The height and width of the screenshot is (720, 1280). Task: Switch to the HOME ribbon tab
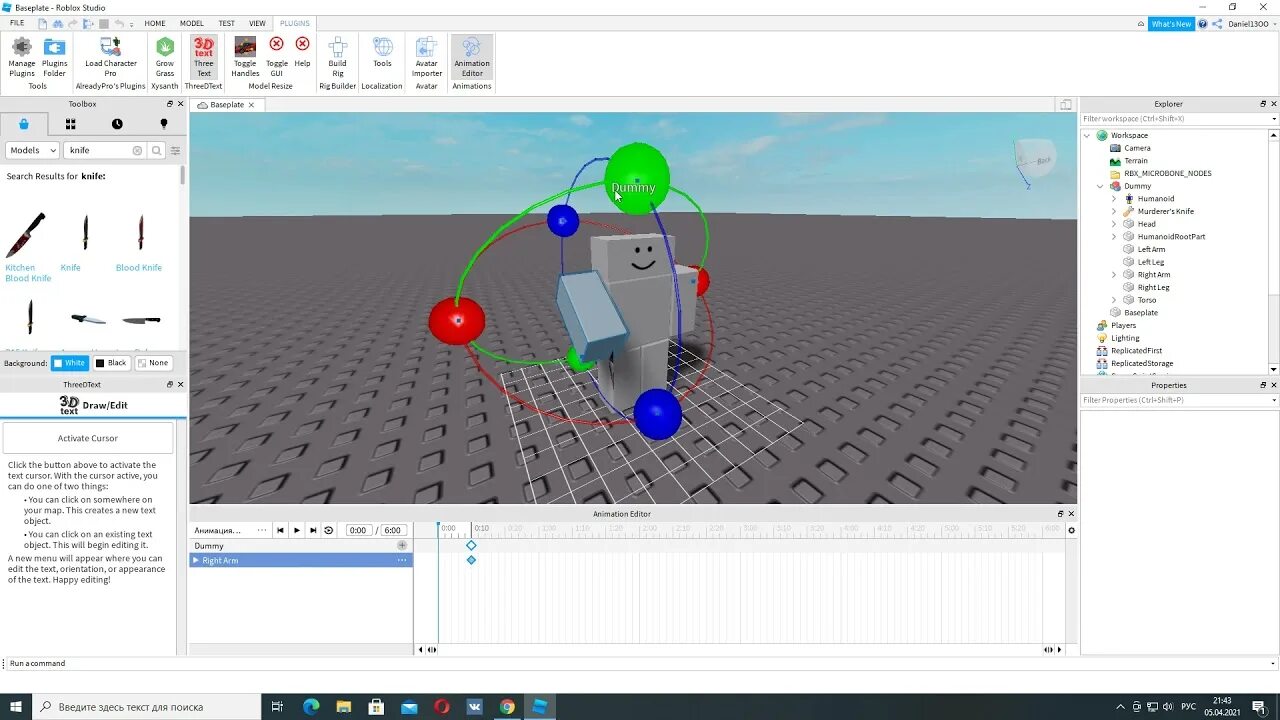point(155,23)
